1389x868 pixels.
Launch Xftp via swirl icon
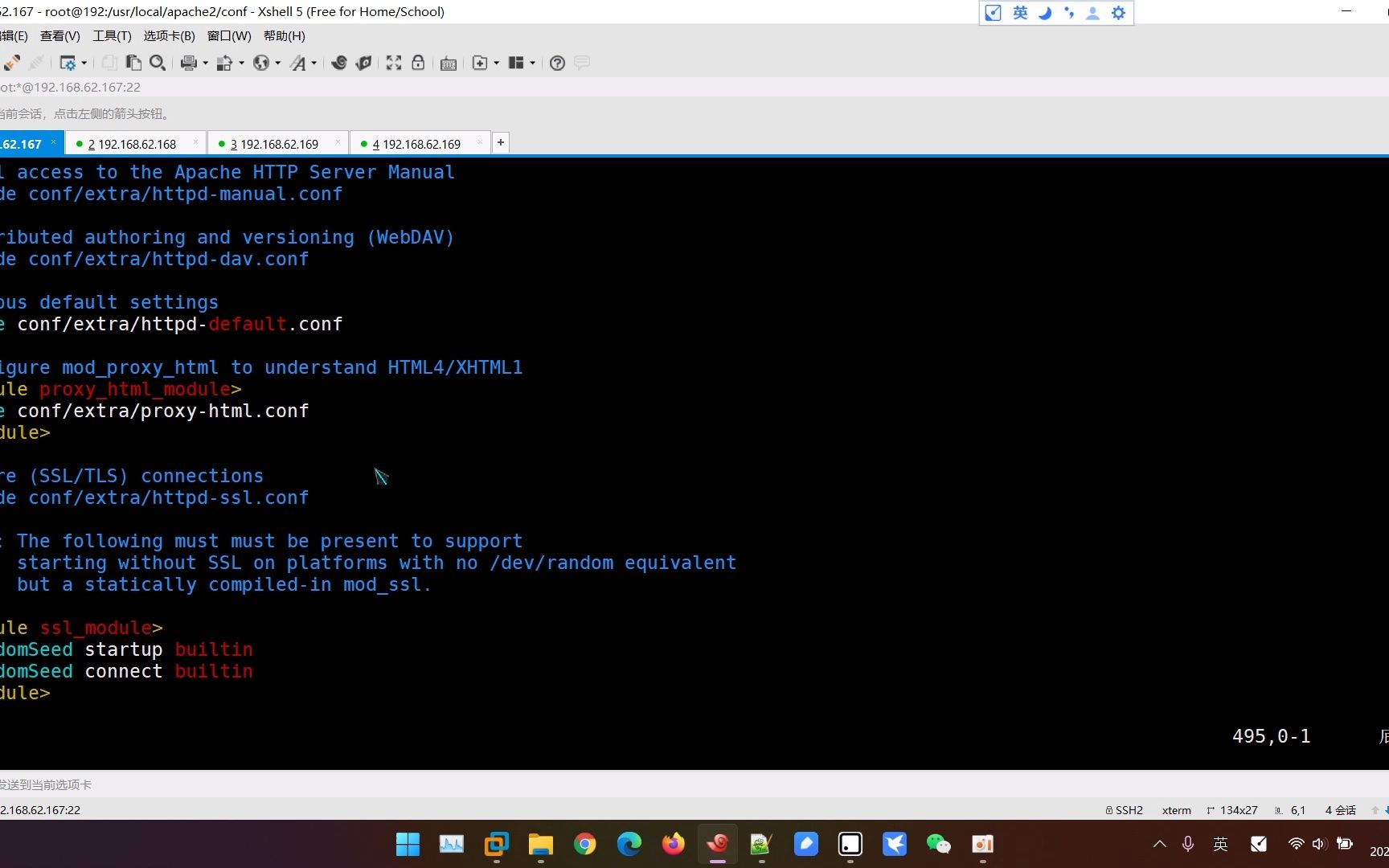coord(338,63)
